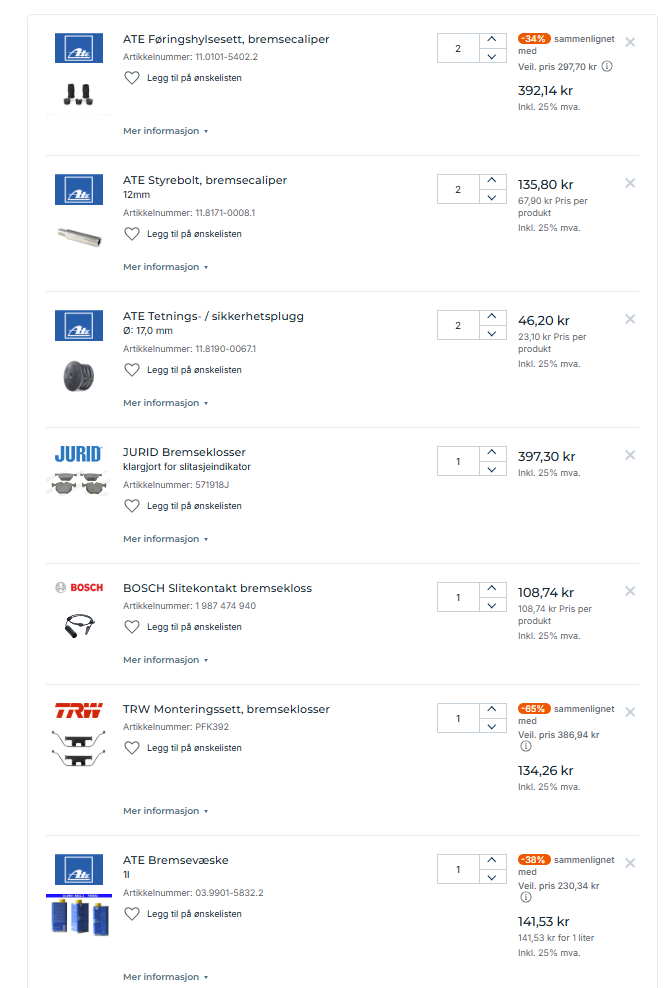Click quantity field for ATE Bremsevæske
Image resolution: width=668 pixels, height=988 pixels.
click(458, 869)
